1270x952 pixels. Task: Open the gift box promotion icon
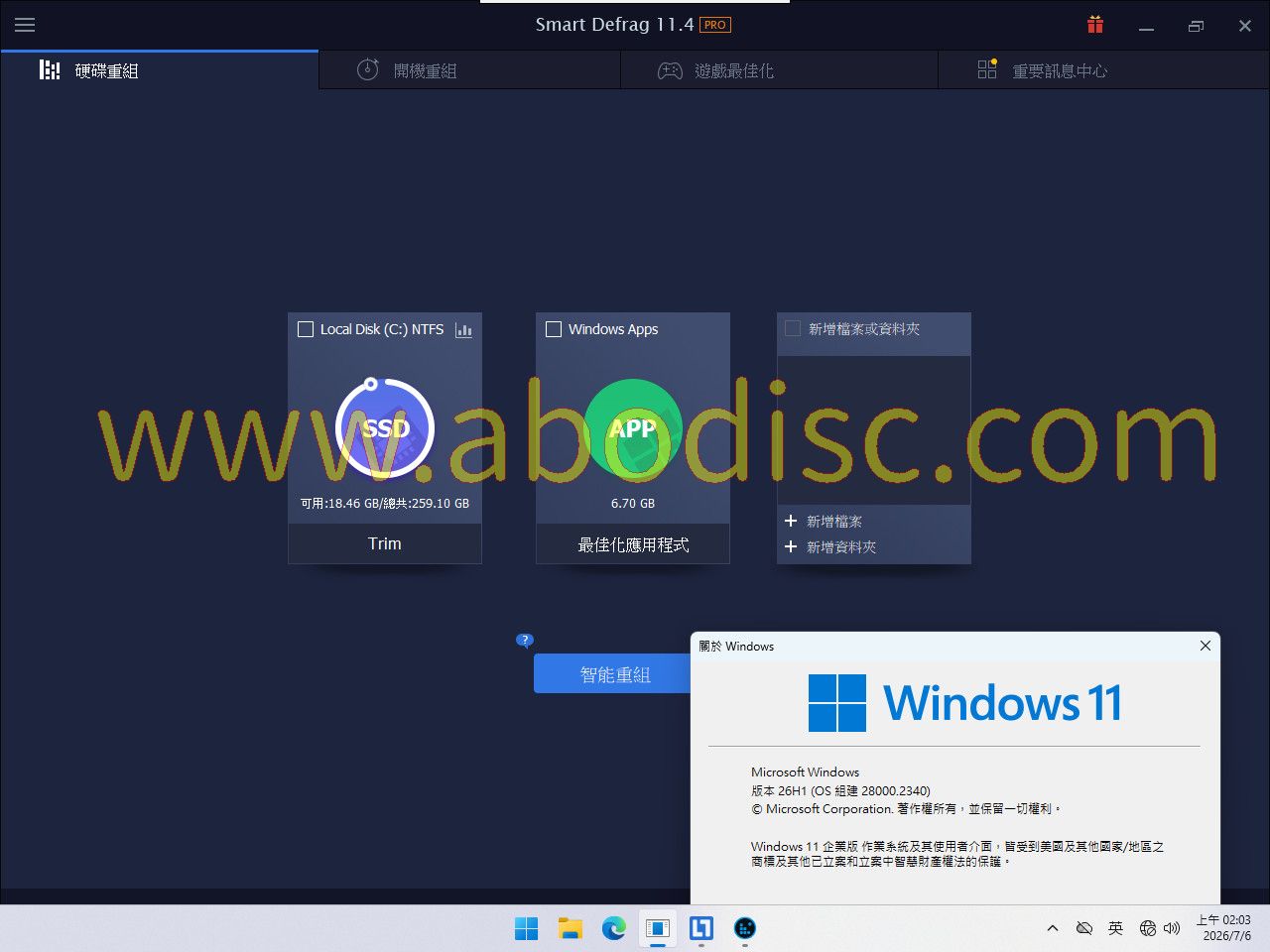click(x=1095, y=25)
